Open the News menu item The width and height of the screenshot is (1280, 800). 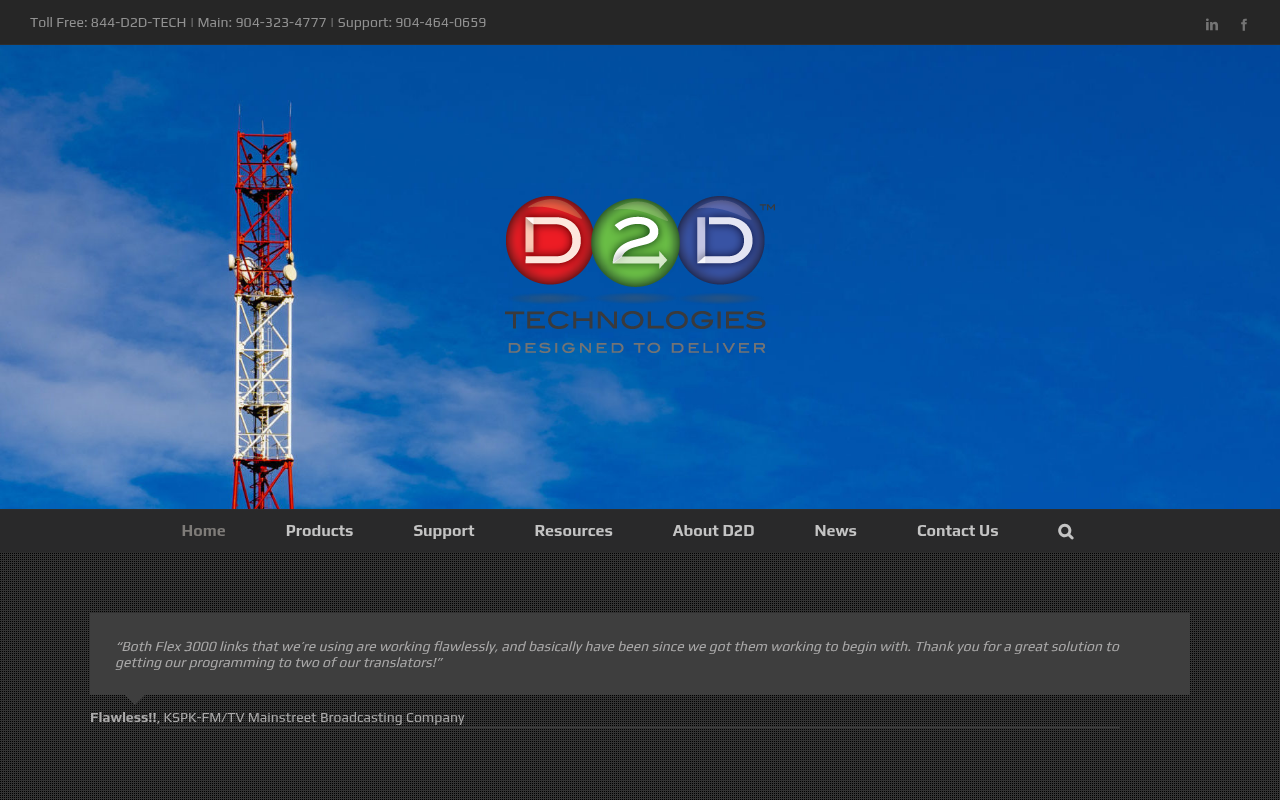tap(835, 531)
